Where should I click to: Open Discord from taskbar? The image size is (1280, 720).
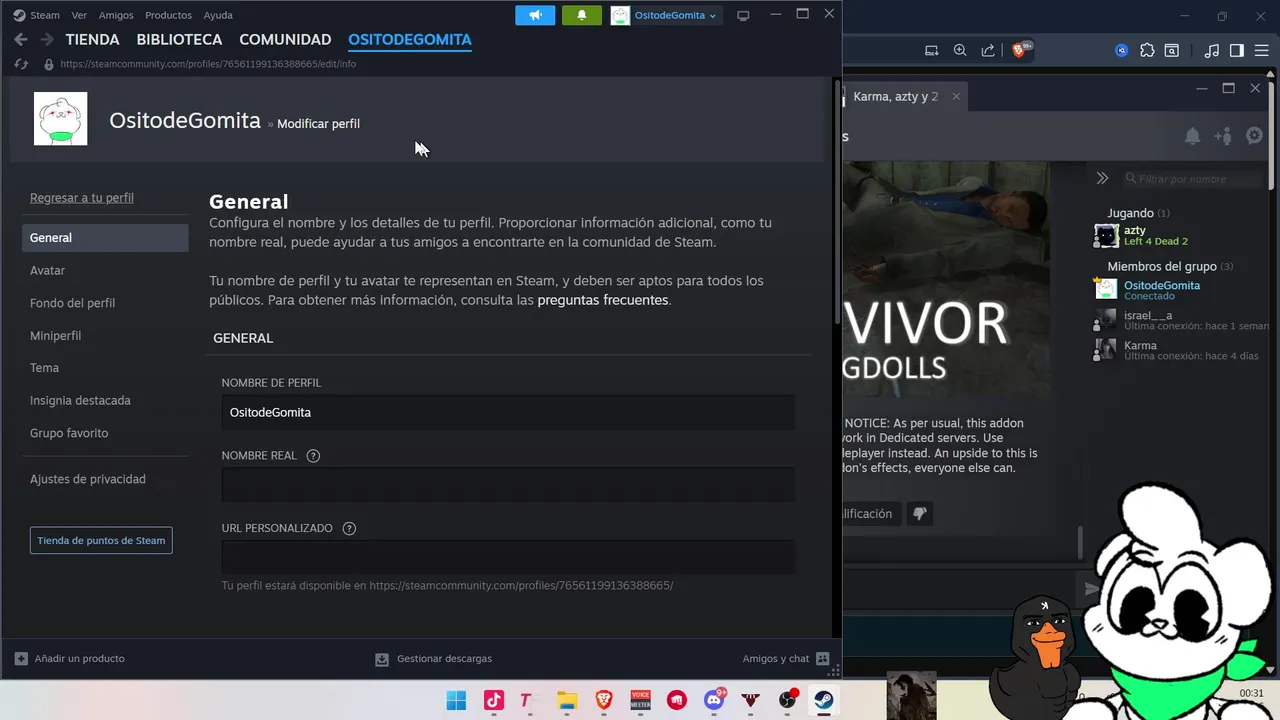714,700
